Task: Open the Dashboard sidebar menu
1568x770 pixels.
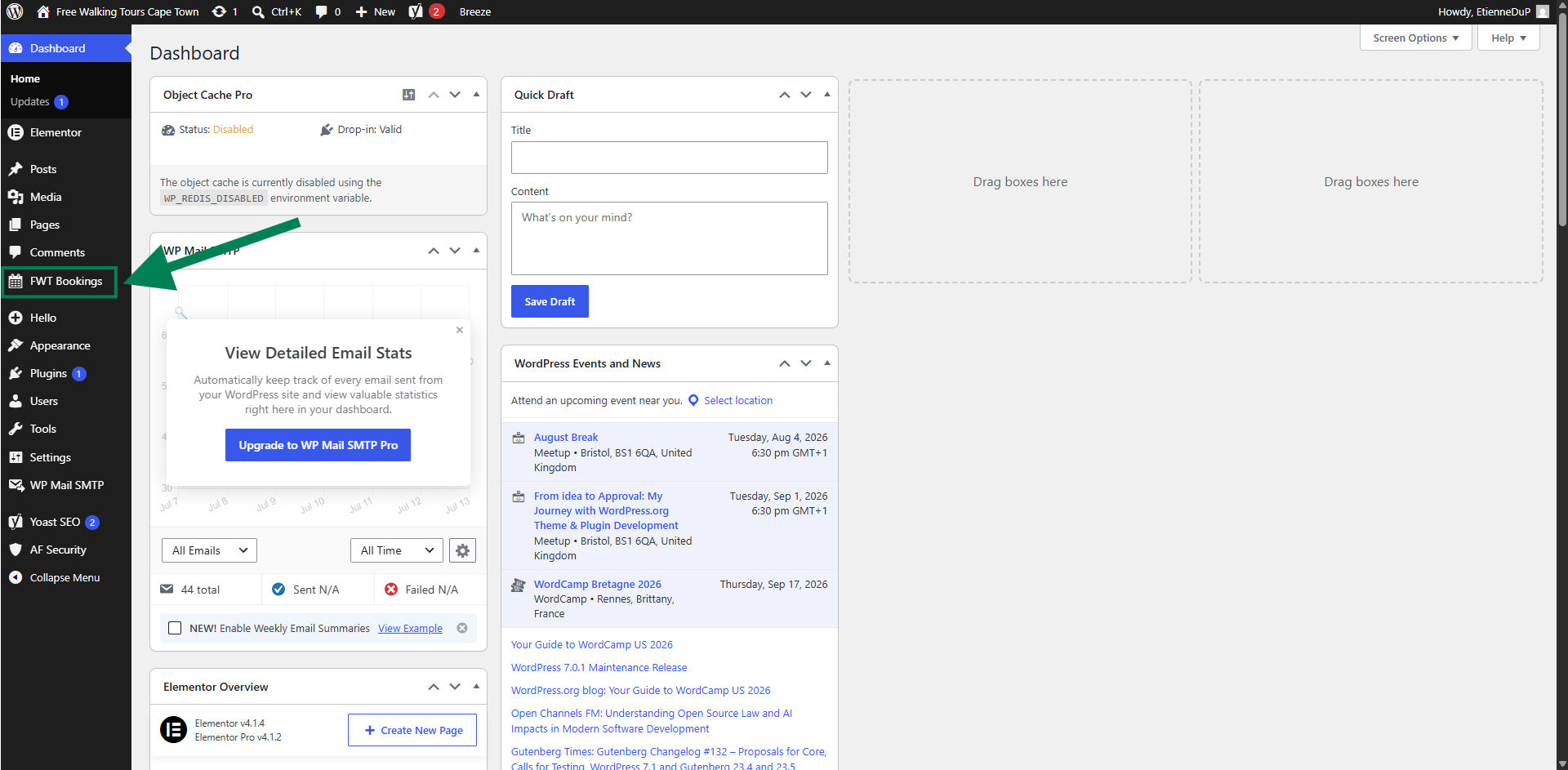Action: point(65,48)
